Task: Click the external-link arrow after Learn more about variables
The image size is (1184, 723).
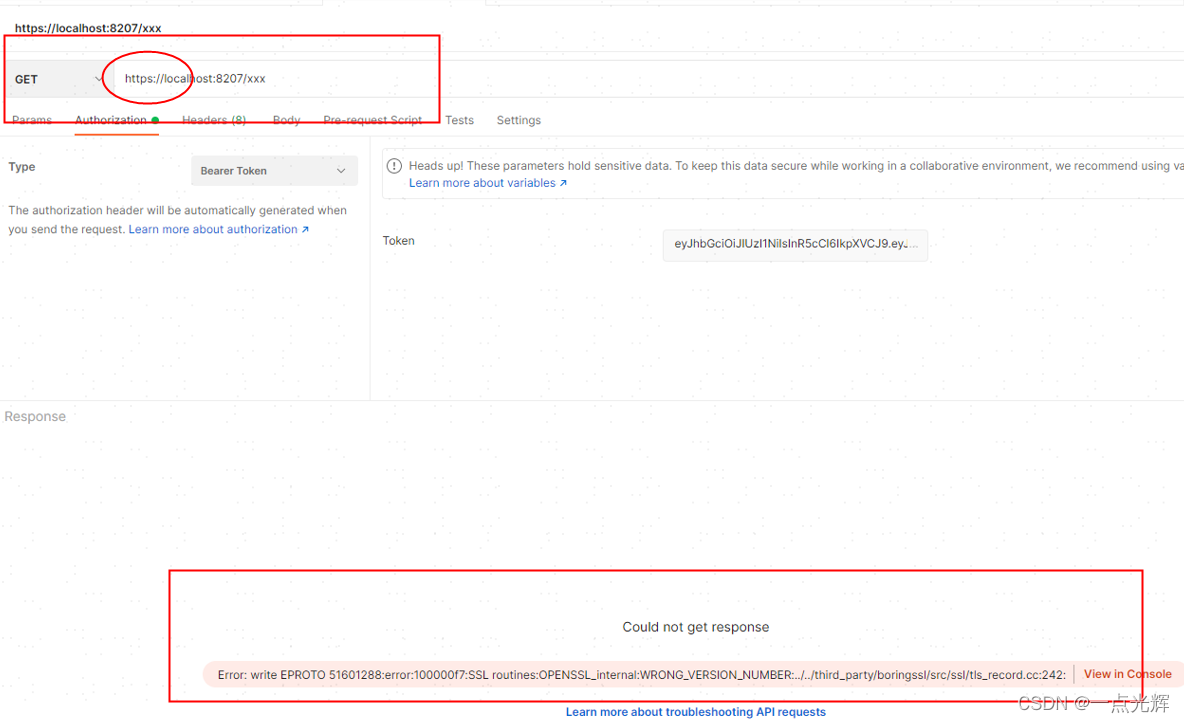Action: (x=562, y=182)
